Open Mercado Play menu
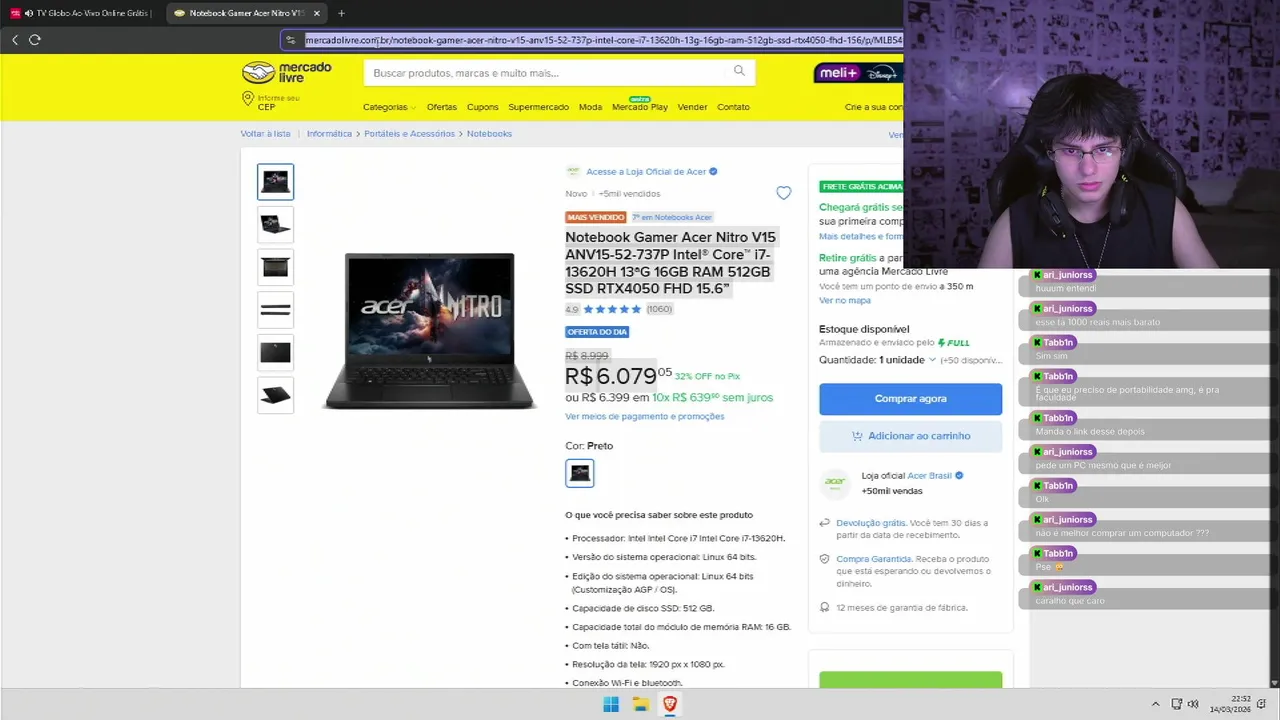The height and width of the screenshot is (720, 1280). (640, 106)
